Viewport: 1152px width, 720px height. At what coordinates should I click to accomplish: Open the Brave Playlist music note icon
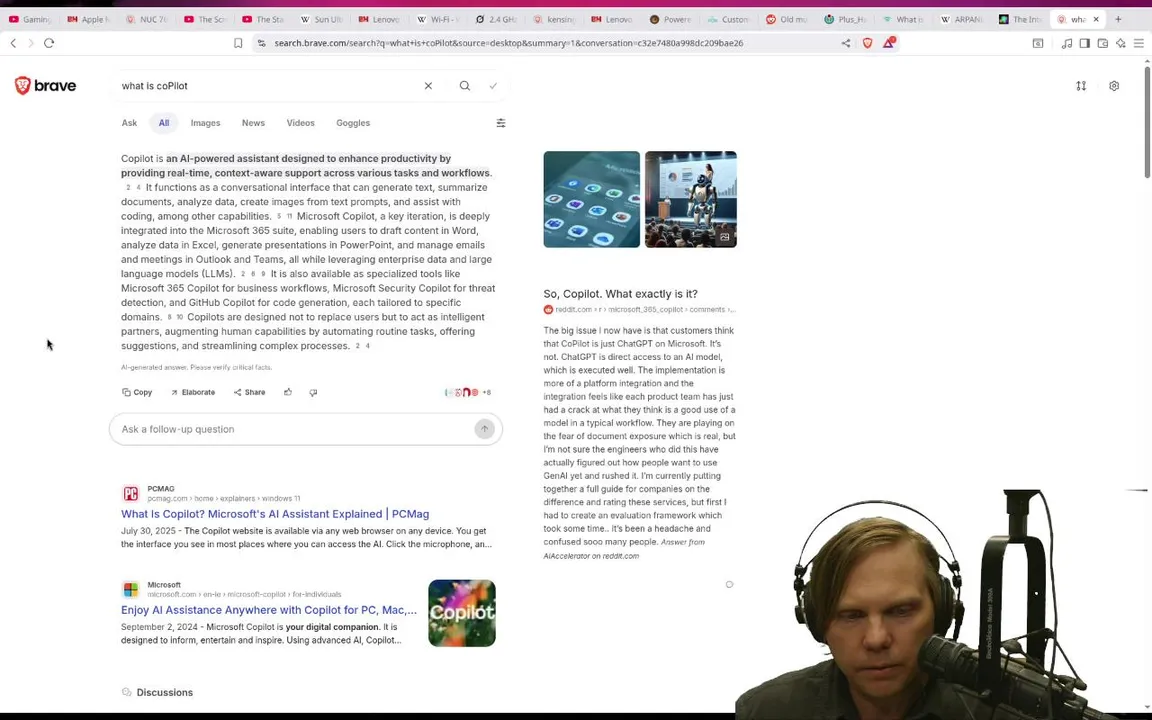[1067, 43]
